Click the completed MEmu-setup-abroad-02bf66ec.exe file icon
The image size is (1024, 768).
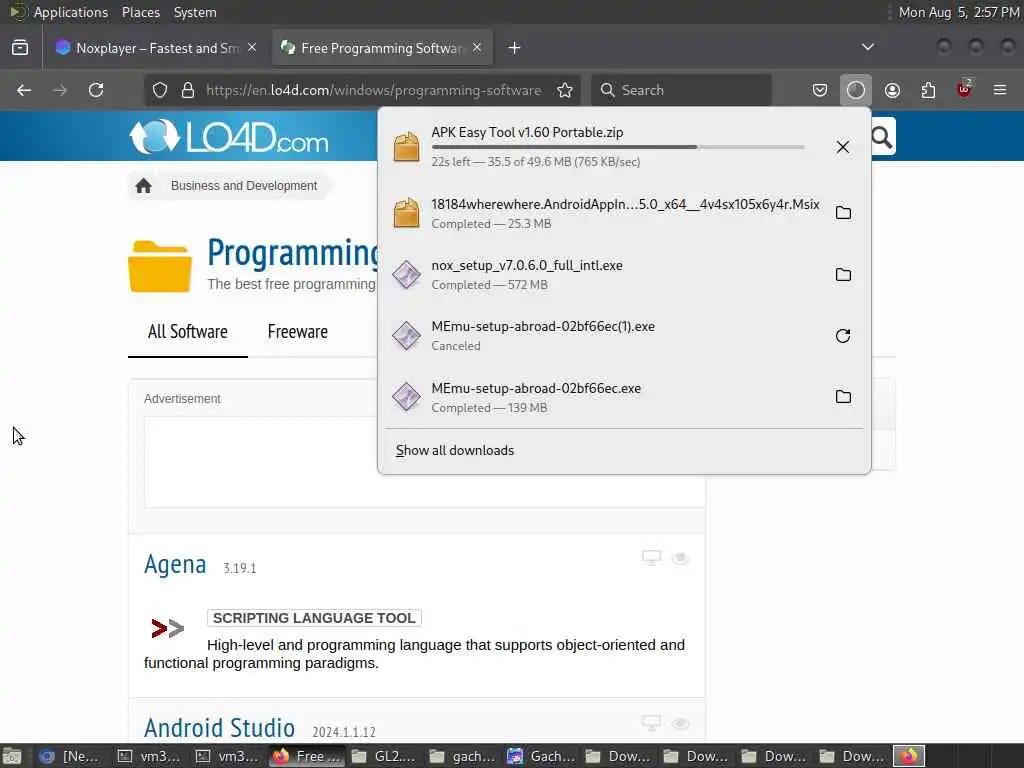(x=406, y=396)
